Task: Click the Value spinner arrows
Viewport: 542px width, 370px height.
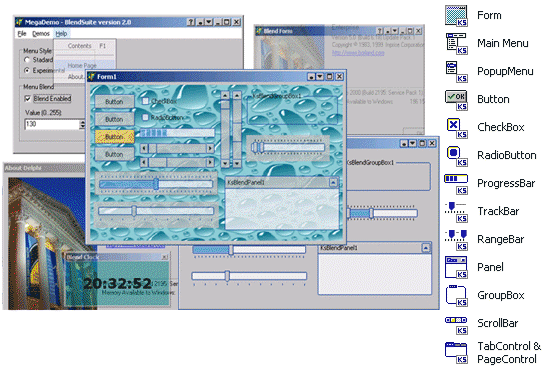Action: 82,124
